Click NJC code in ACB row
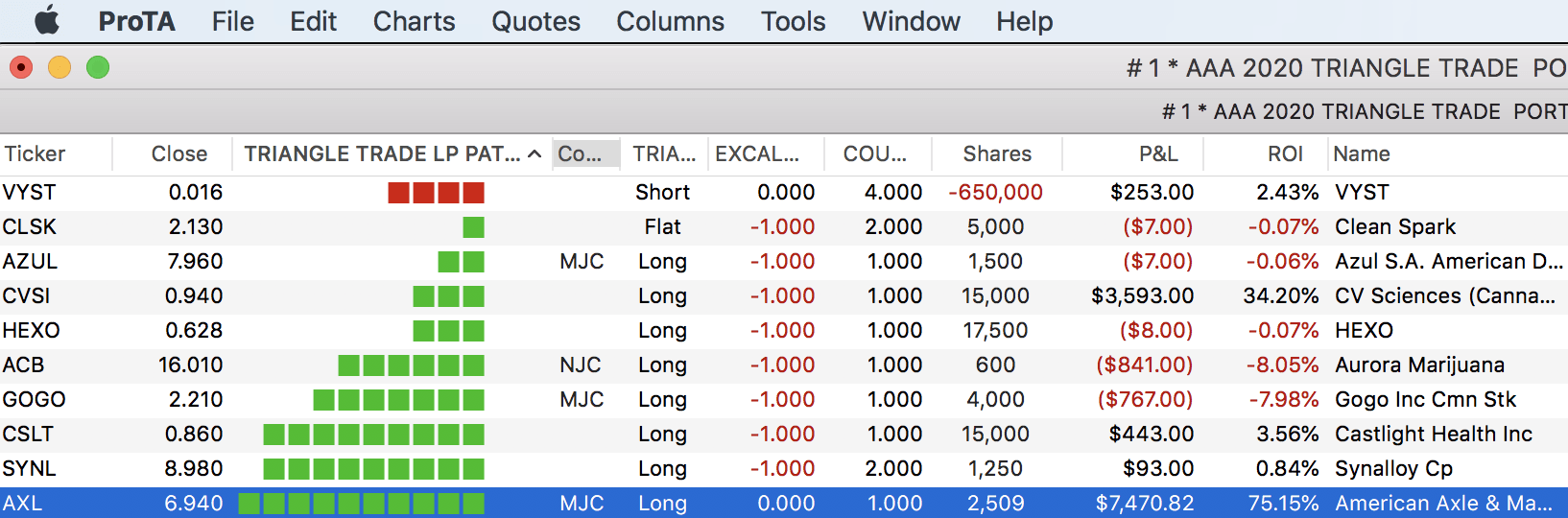 (581, 365)
